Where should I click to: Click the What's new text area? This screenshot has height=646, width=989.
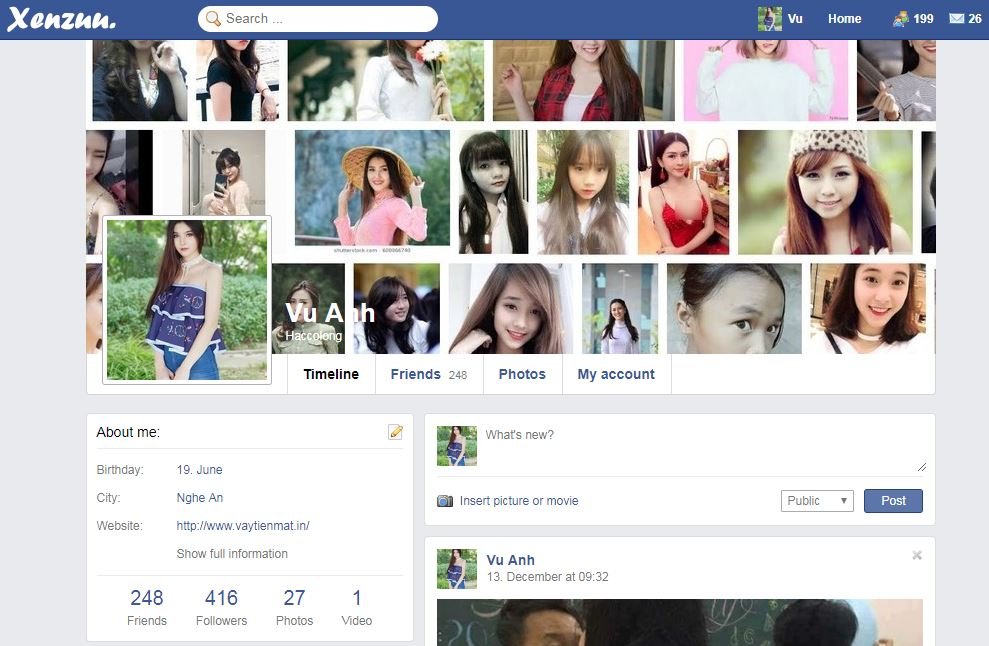pos(706,450)
